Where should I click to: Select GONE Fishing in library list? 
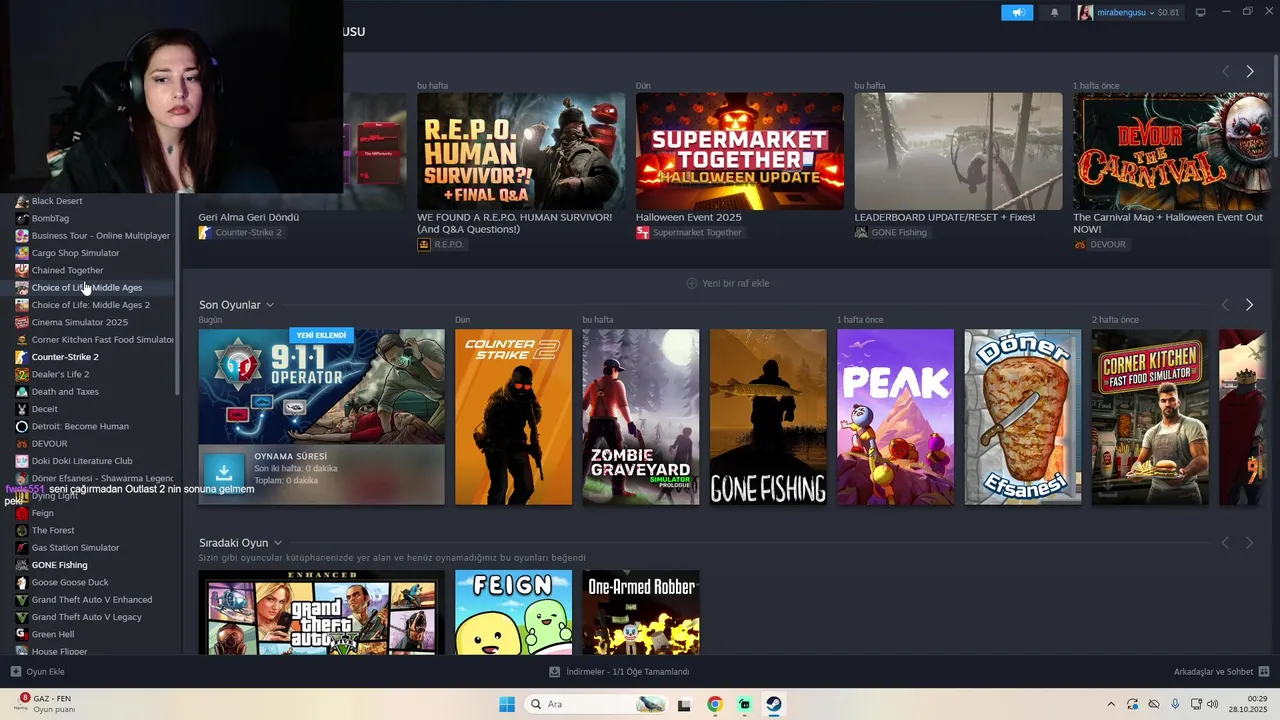pyautogui.click(x=59, y=565)
